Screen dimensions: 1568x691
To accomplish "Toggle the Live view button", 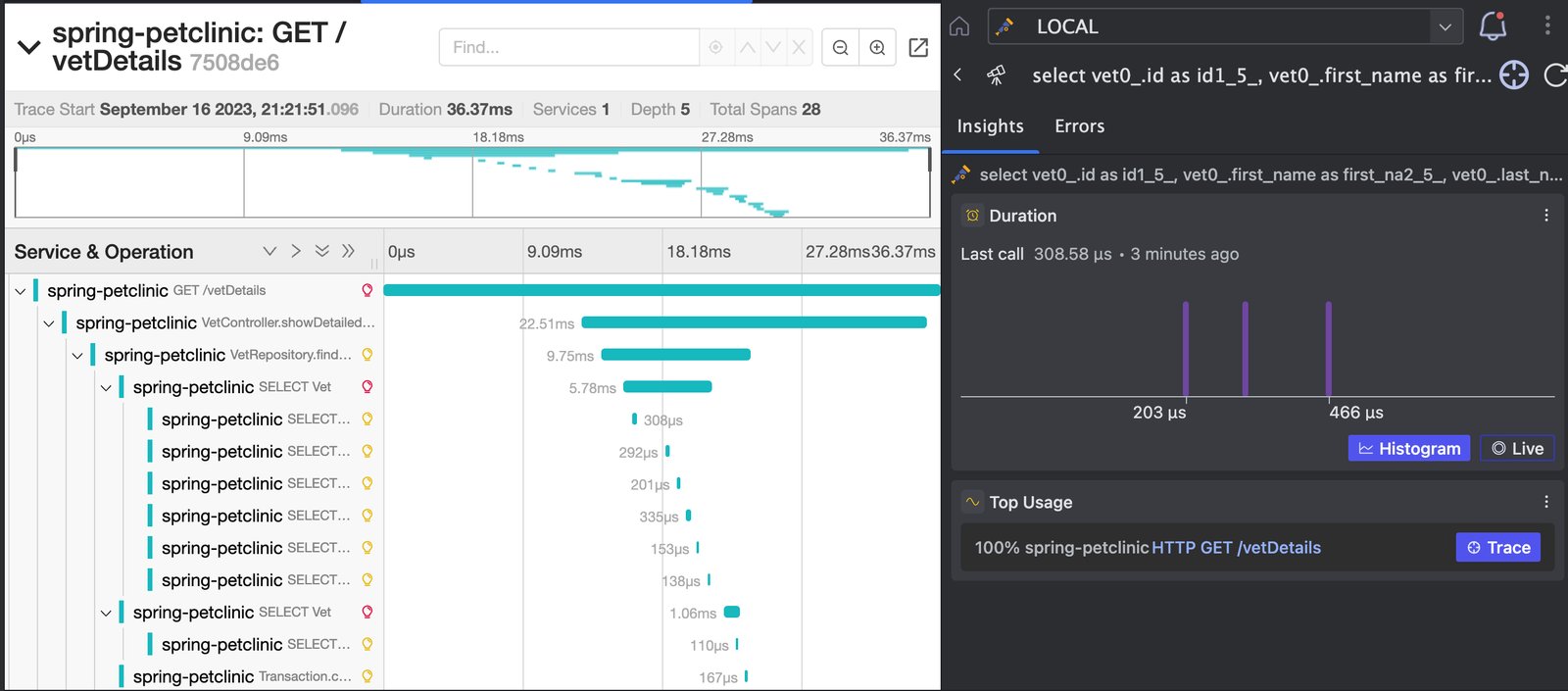I will [x=1517, y=448].
